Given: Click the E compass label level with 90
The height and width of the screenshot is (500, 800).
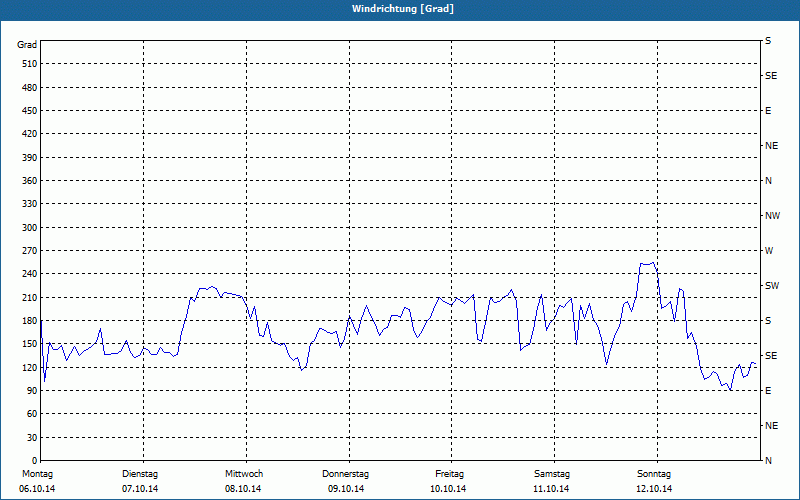Looking at the screenshot, I should [x=768, y=391].
